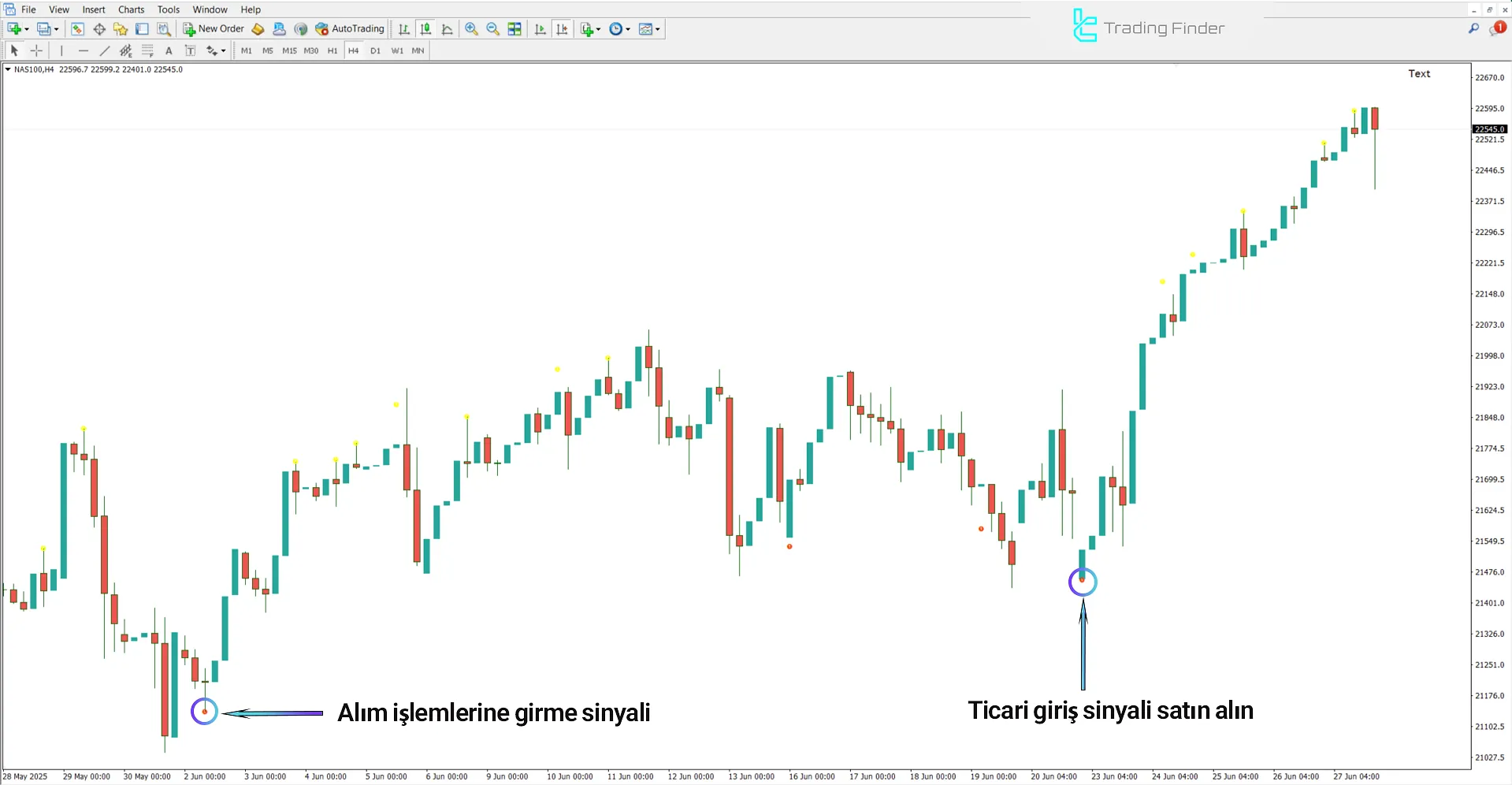The height and width of the screenshot is (785, 1512).
Task: Open the Charts menu
Action: tap(131, 9)
